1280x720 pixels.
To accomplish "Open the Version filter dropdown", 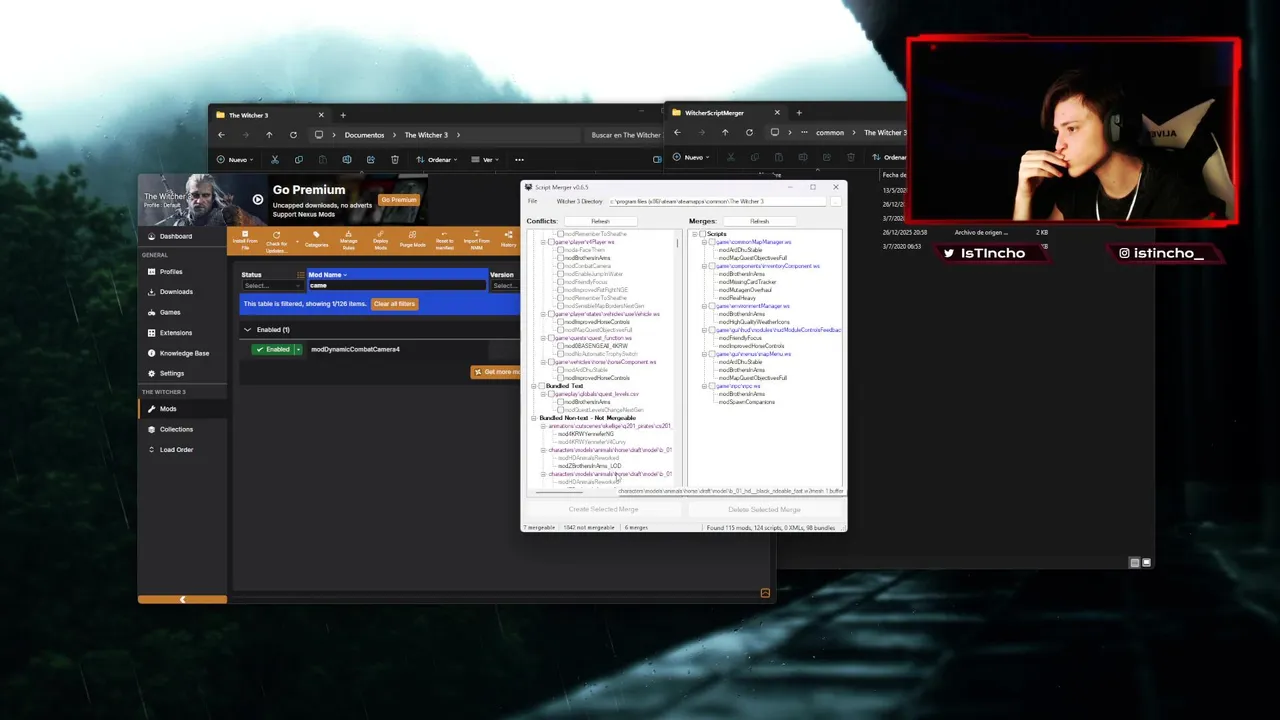I will (x=504, y=286).
